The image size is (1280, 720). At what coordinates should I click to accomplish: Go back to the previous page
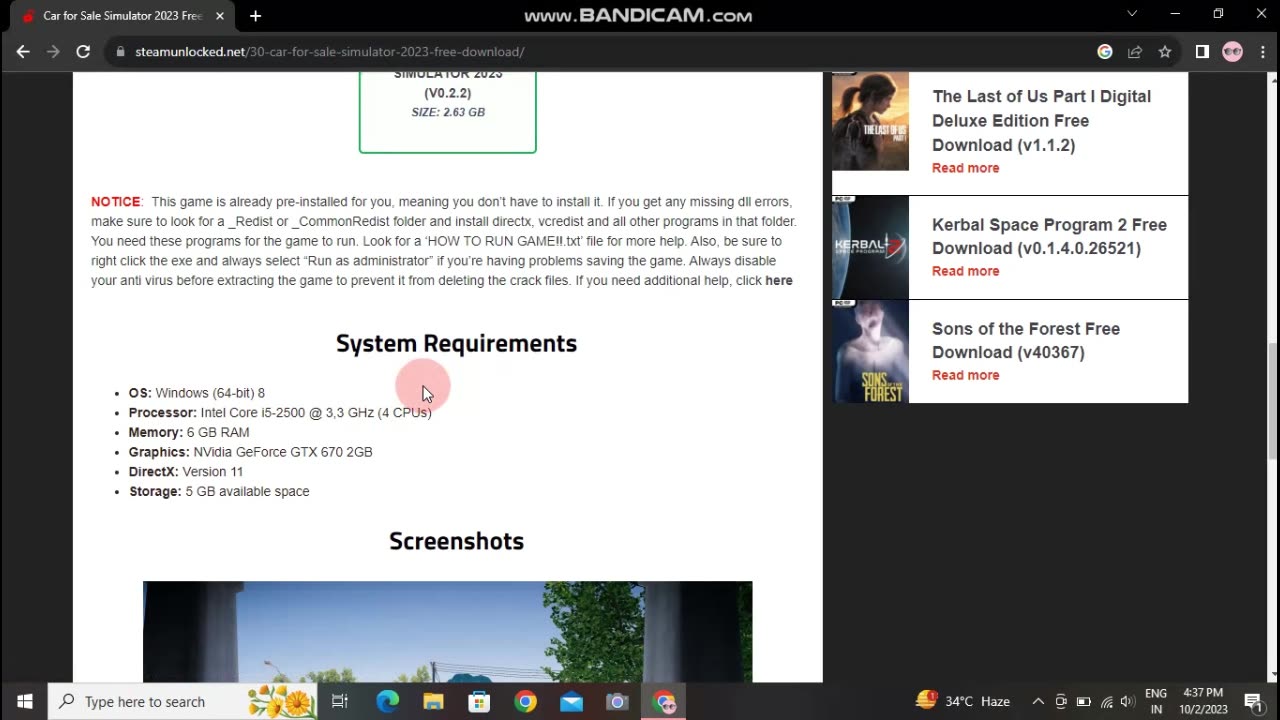pos(23,51)
